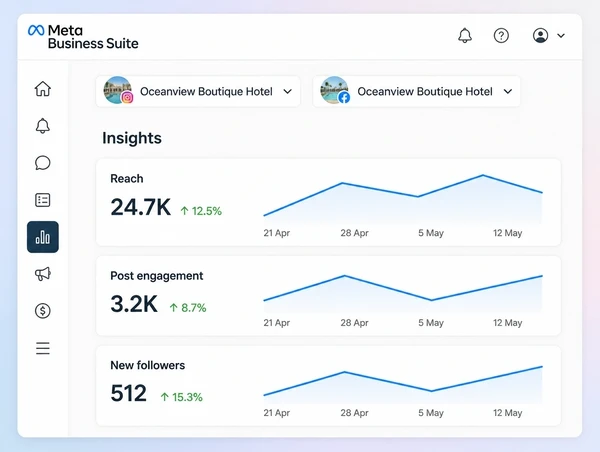Image resolution: width=600 pixels, height=452 pixels.
Task: Click the Post engagement title
Action: coord(157,276)
